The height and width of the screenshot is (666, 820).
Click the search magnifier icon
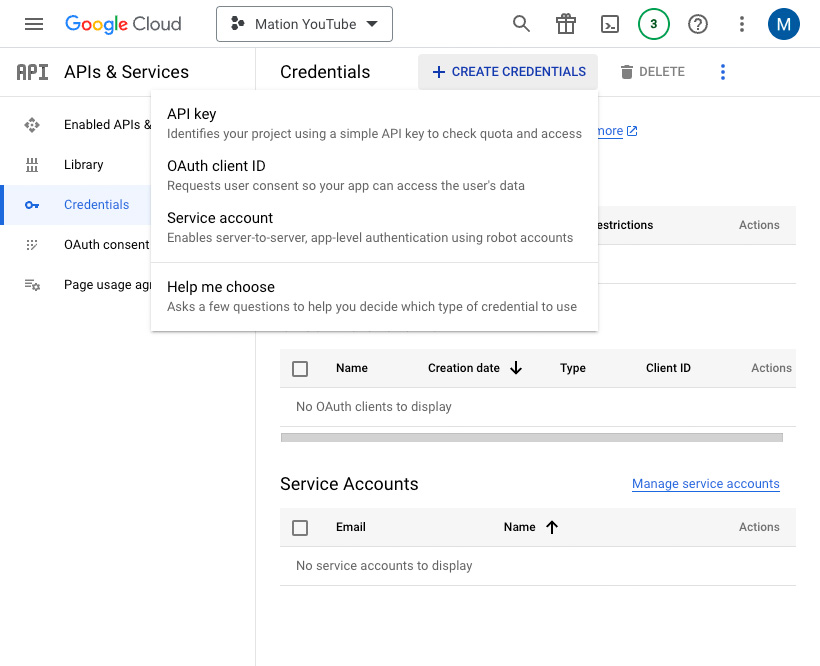coord(521,24)
